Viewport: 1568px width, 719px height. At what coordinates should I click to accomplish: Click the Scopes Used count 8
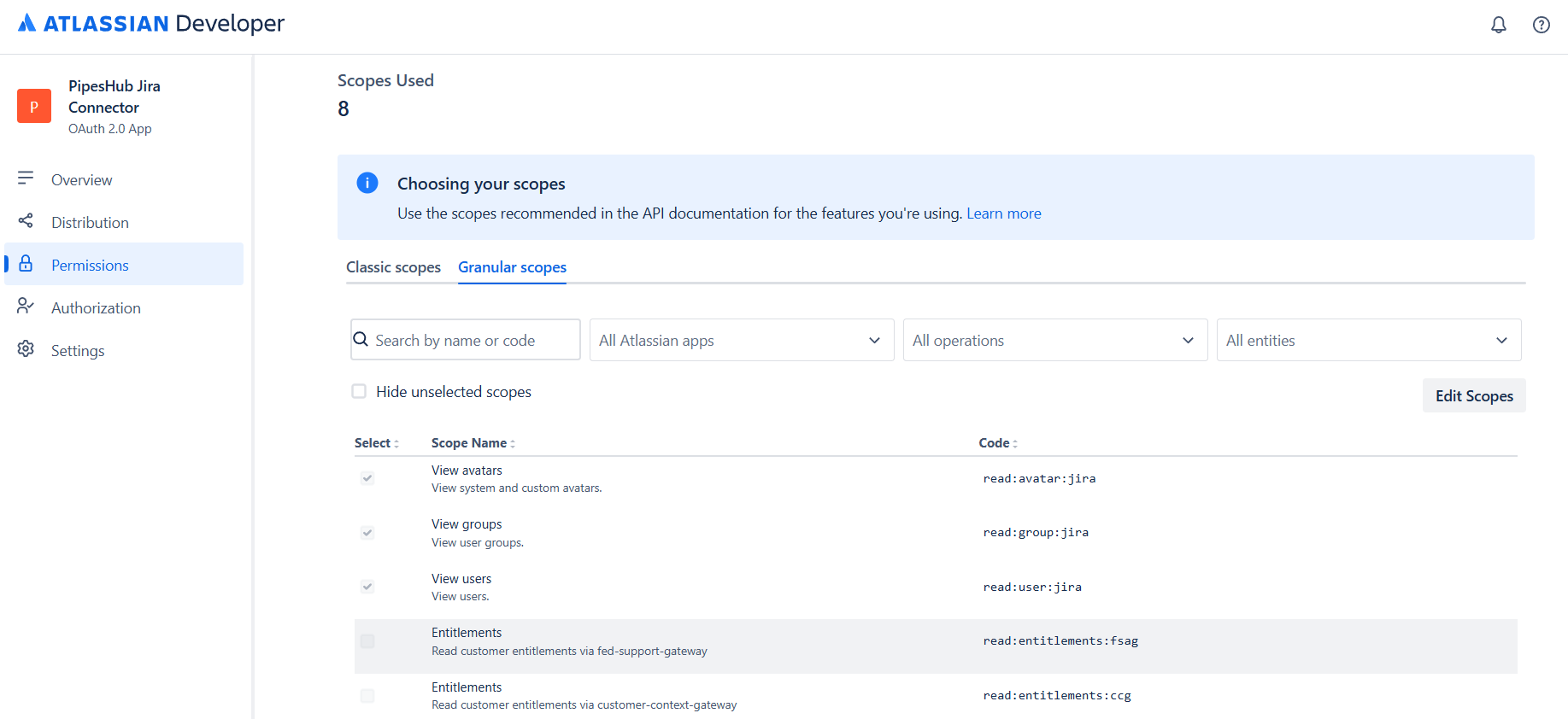coord(344,108)
